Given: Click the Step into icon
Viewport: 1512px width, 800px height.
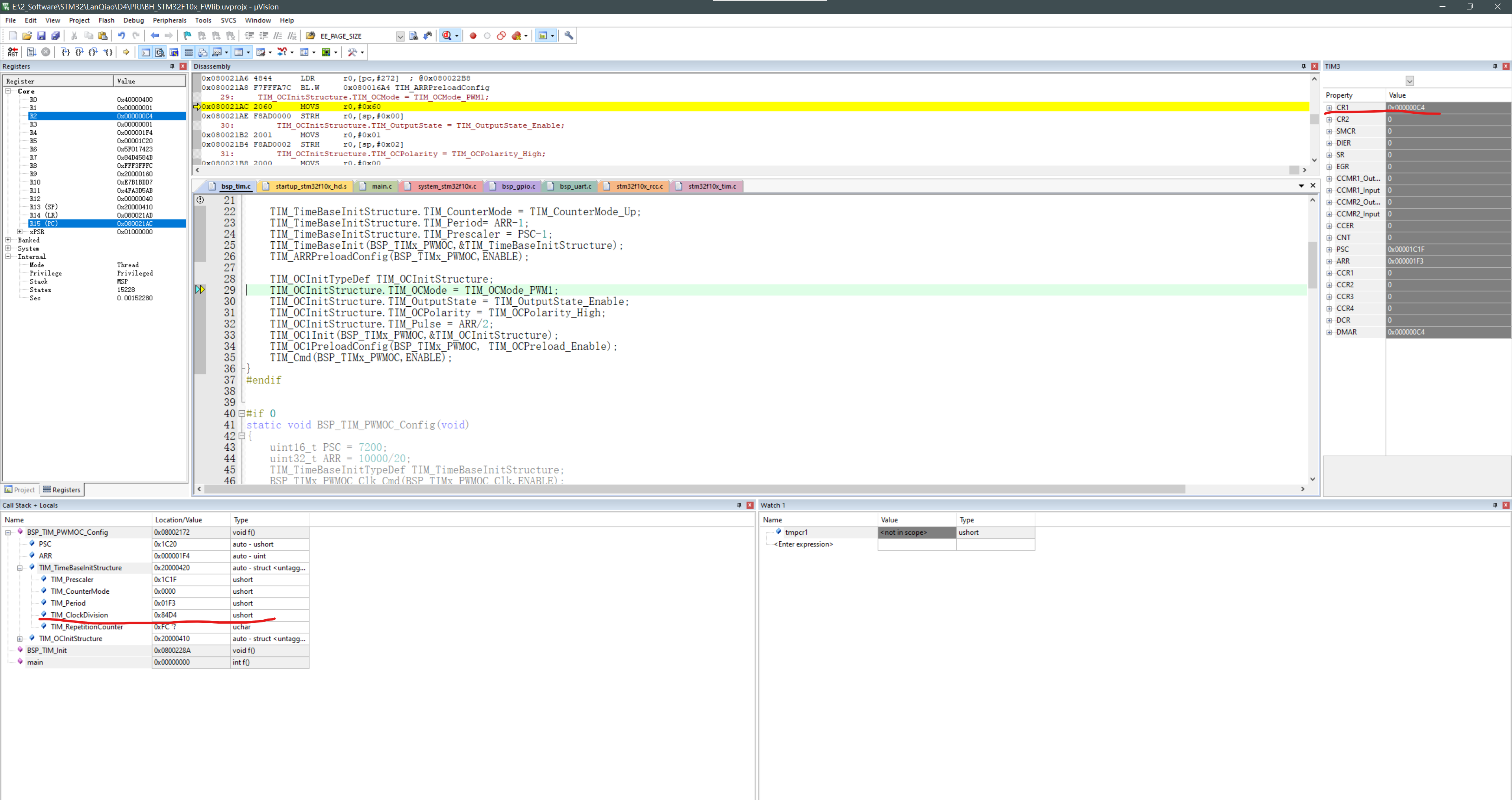Looking at the screenshot, I should [x=66, y=52].
